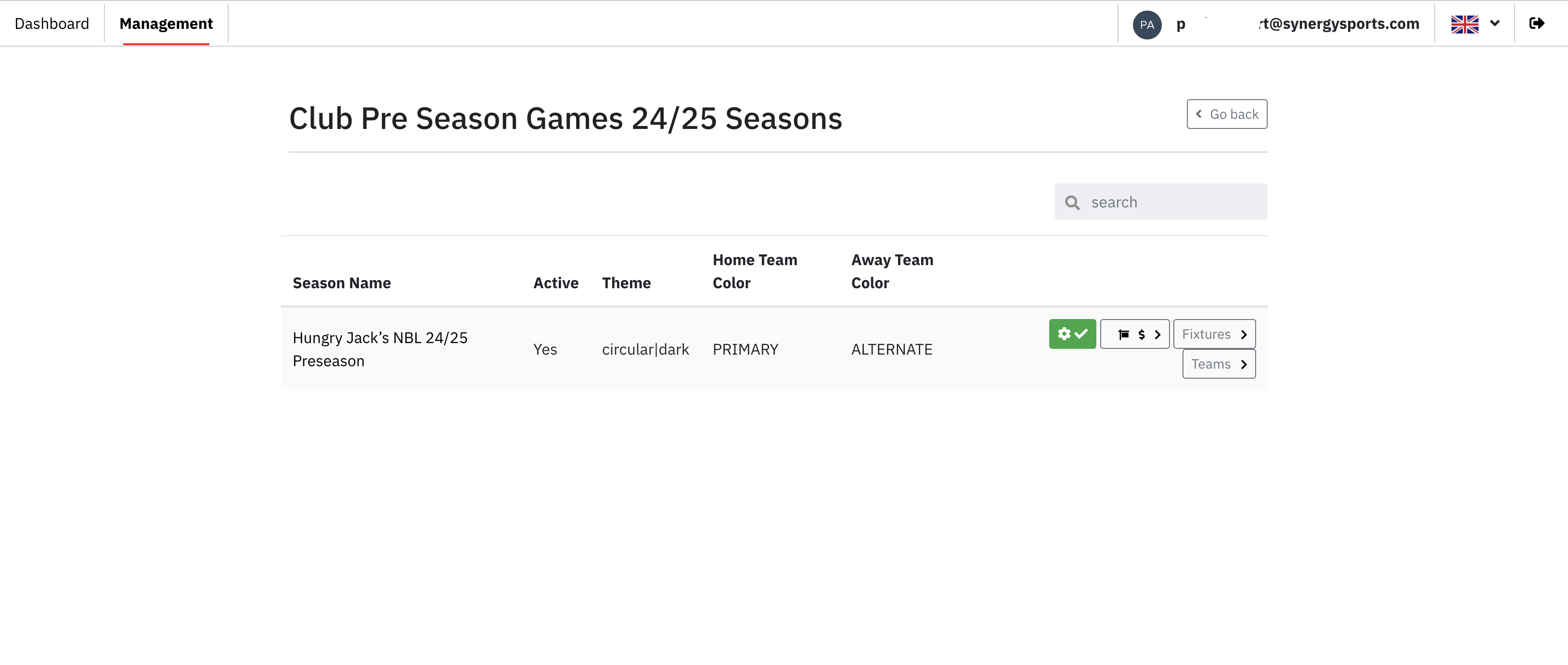Click the chevron on the Teams button
This screenshot has height=665, width=1568.
click(x=1244, y=364)
